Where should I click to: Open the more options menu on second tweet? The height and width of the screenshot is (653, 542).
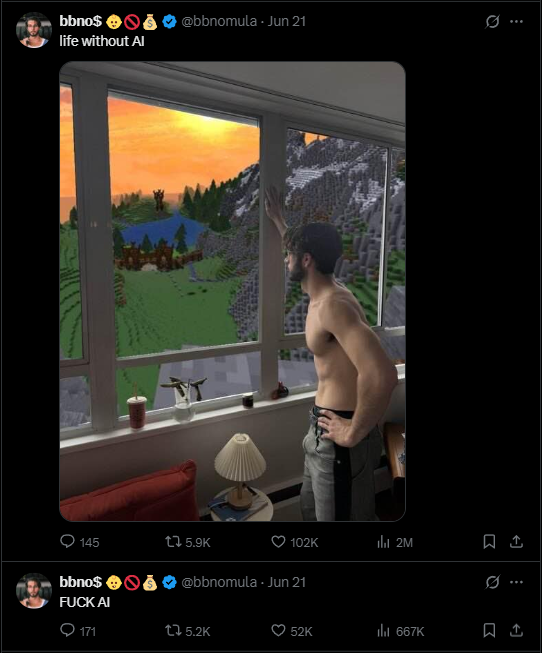click(x=516, y=582)
